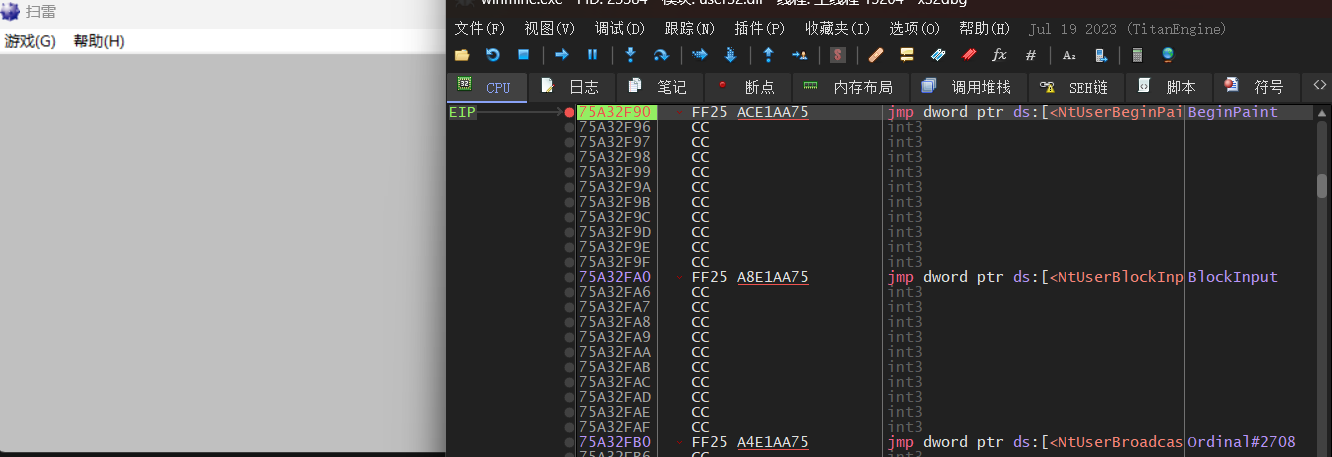Select the BlockInput comment cell
This screenshot has width=1332, height=457.
pos(1232,277)
